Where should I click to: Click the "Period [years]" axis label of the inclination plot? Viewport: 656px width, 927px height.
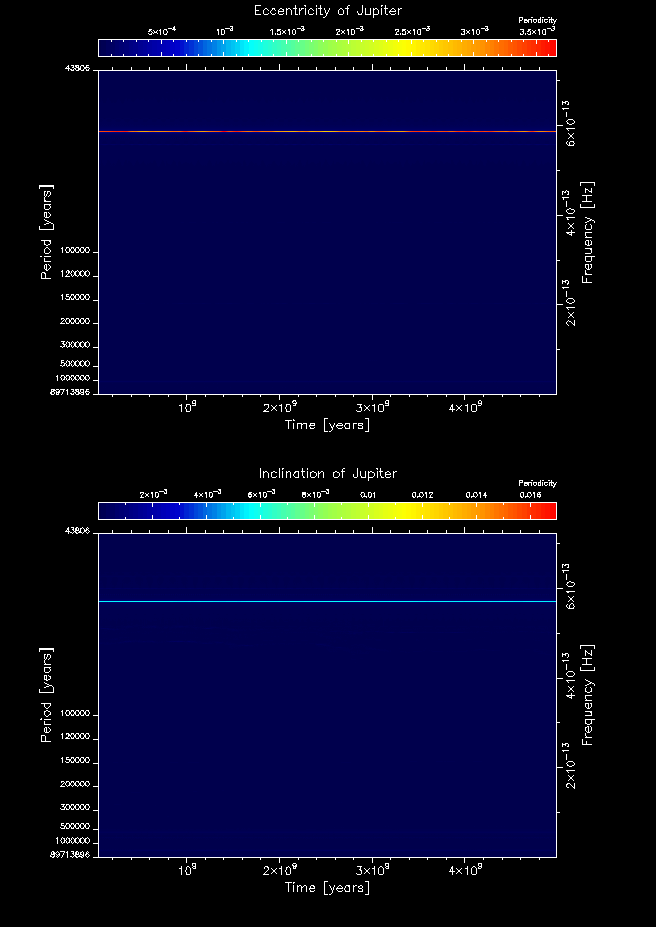pyautogui.click(x=46, y=694)
